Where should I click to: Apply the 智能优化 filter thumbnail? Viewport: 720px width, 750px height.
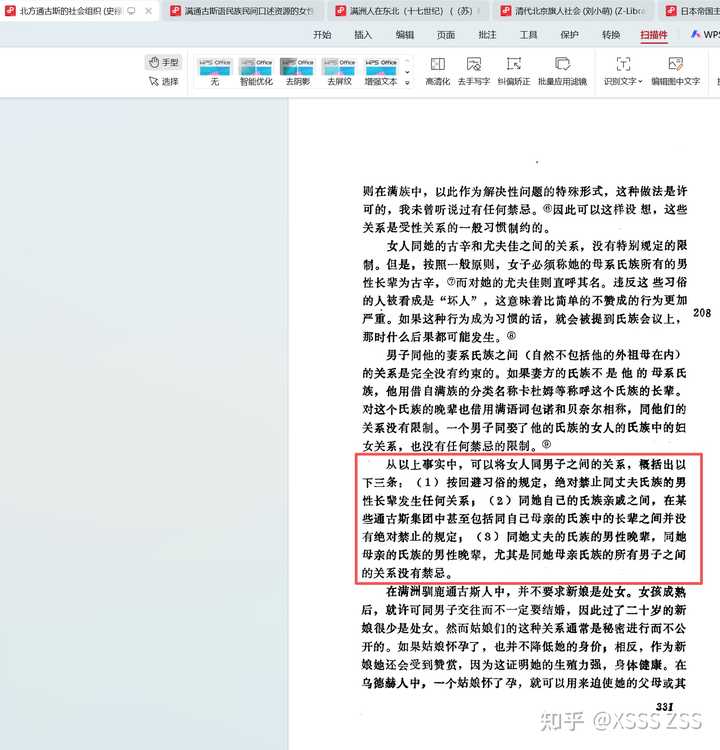pos(256,70)
